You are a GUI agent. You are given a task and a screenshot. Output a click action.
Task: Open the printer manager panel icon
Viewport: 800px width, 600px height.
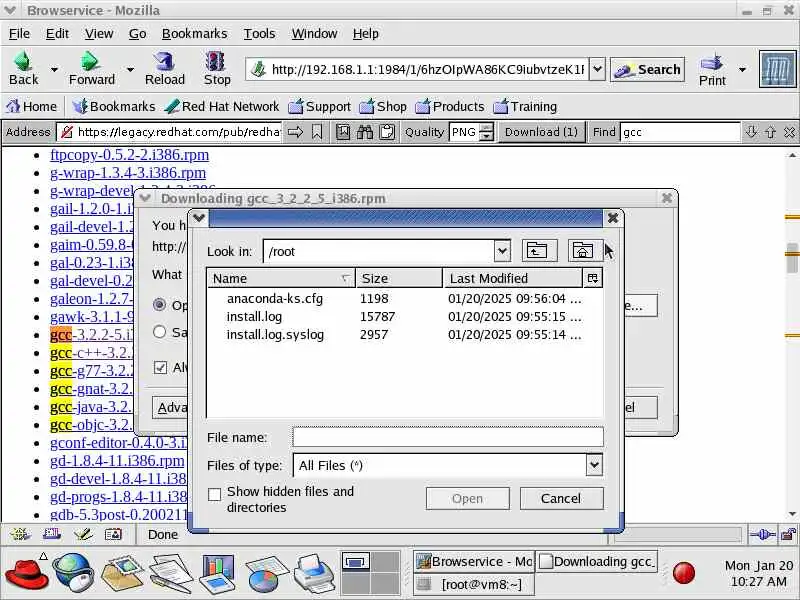coord(314,573)
